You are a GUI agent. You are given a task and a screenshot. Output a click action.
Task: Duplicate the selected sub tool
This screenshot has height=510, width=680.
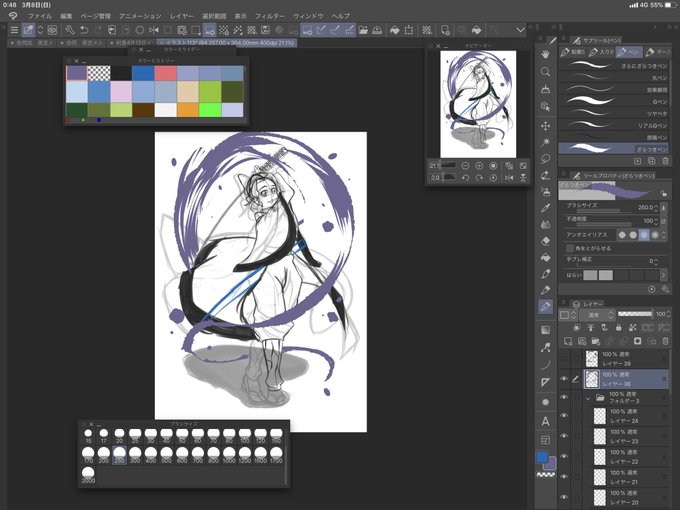click(651, 161)
